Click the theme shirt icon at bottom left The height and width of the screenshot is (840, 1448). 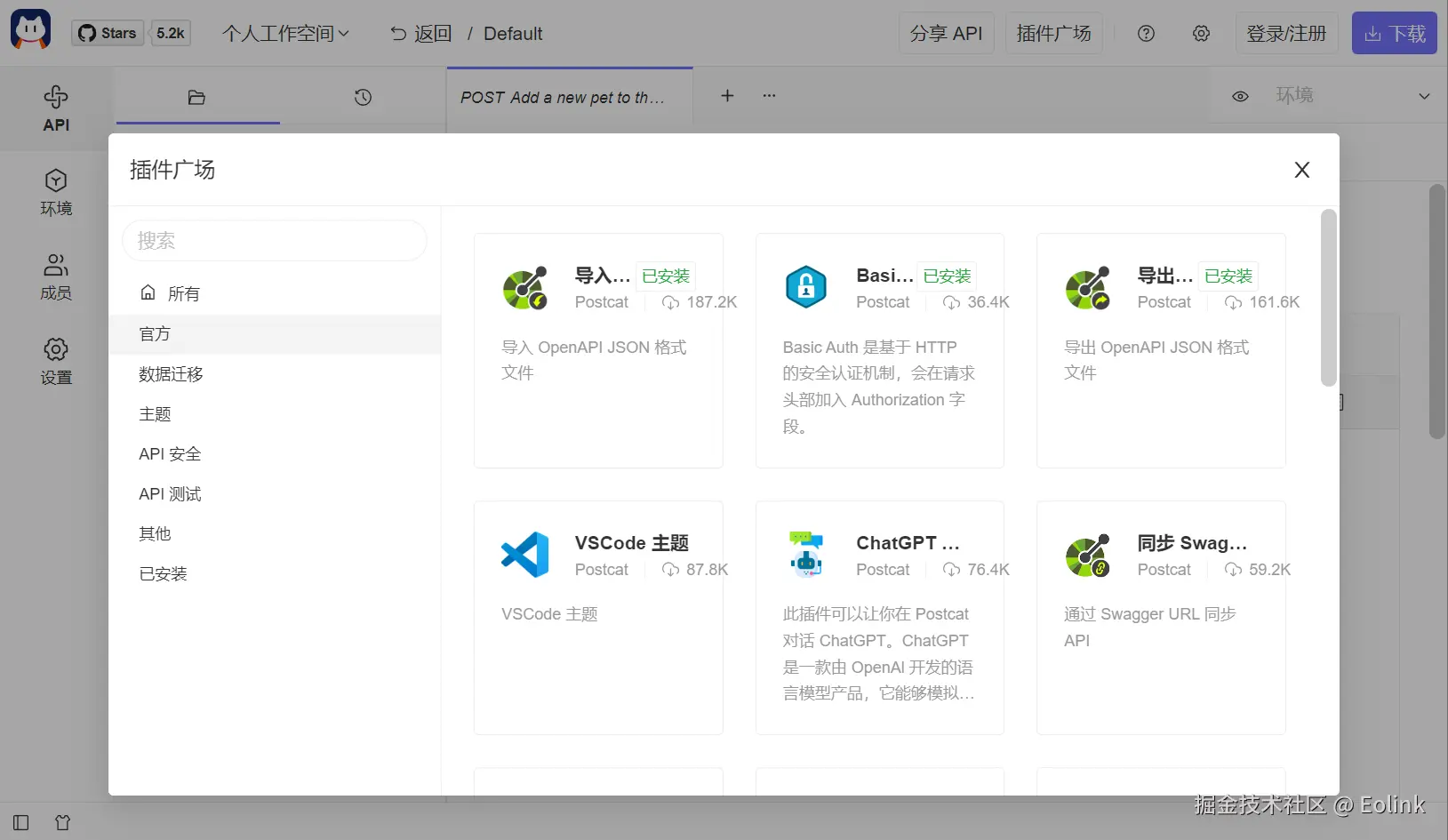click(x=62, y=823)
